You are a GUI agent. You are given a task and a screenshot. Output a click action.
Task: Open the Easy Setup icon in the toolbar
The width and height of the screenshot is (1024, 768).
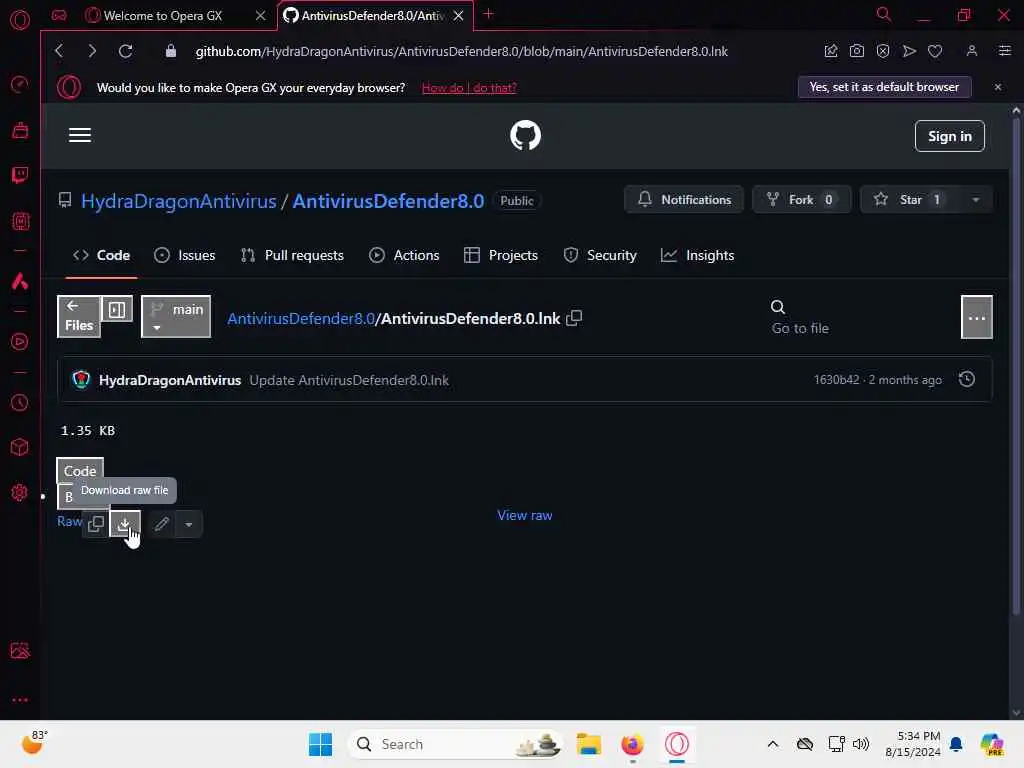(1005, 51)
